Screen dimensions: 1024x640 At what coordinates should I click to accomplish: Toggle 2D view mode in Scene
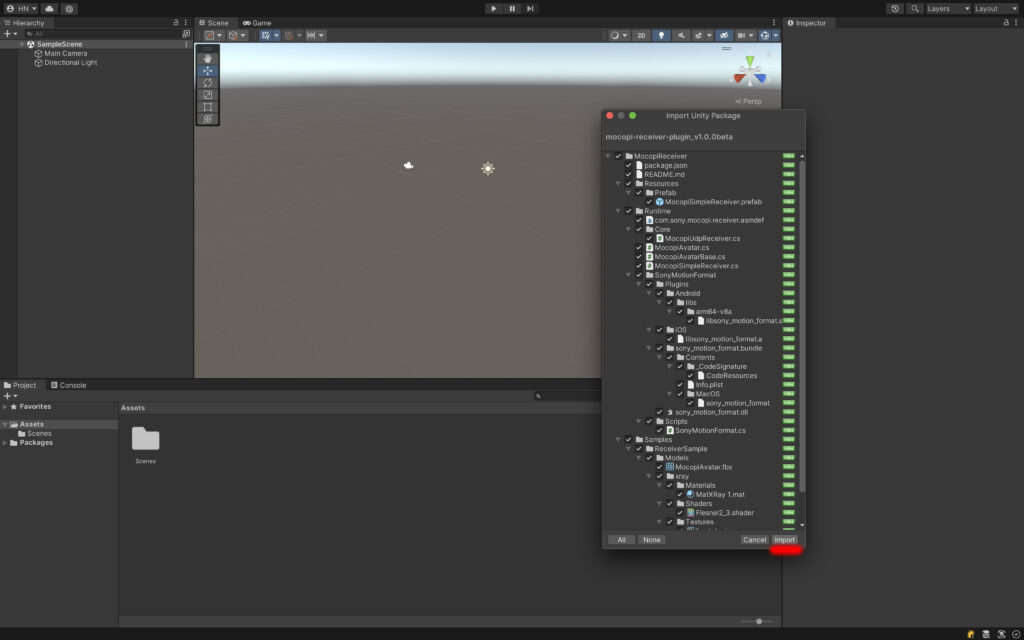[x=641, y=35]
